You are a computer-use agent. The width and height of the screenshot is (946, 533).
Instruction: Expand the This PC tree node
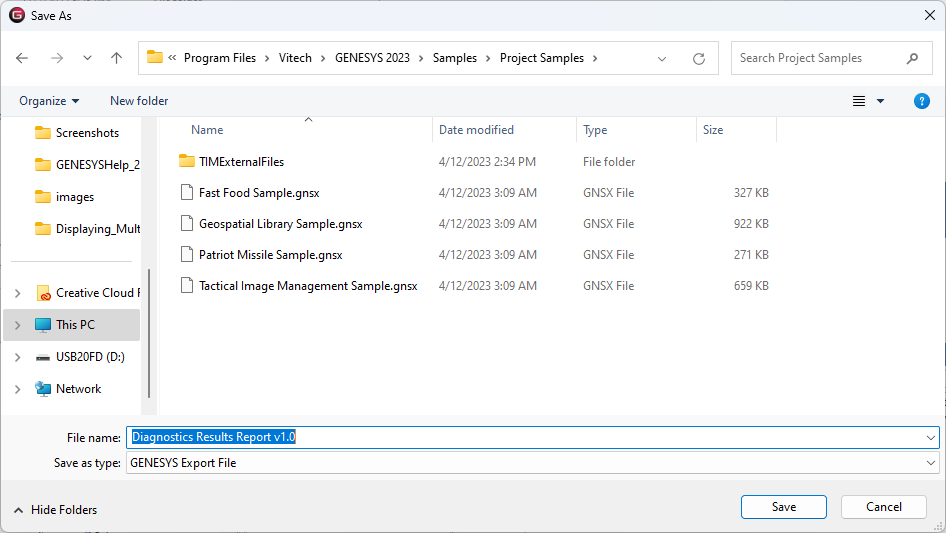[x=17, y=325]
